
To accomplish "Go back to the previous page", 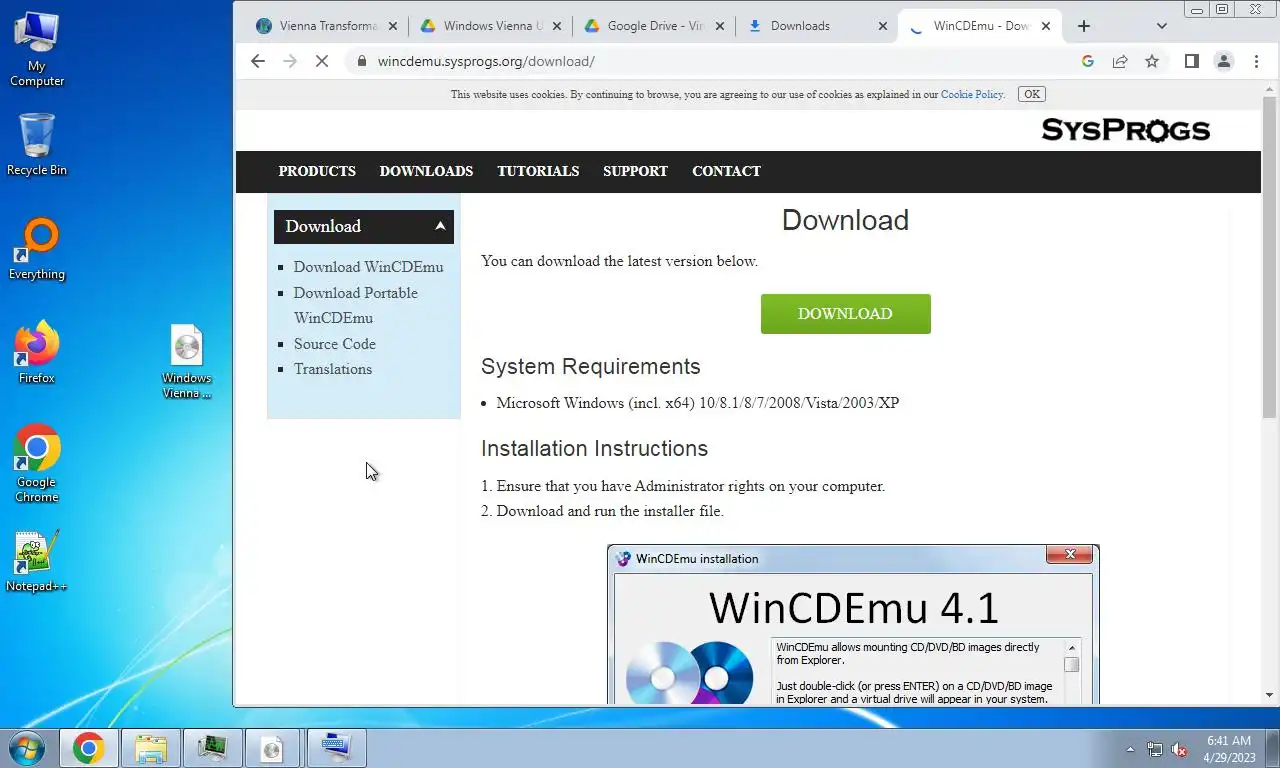I will [258, 61].
